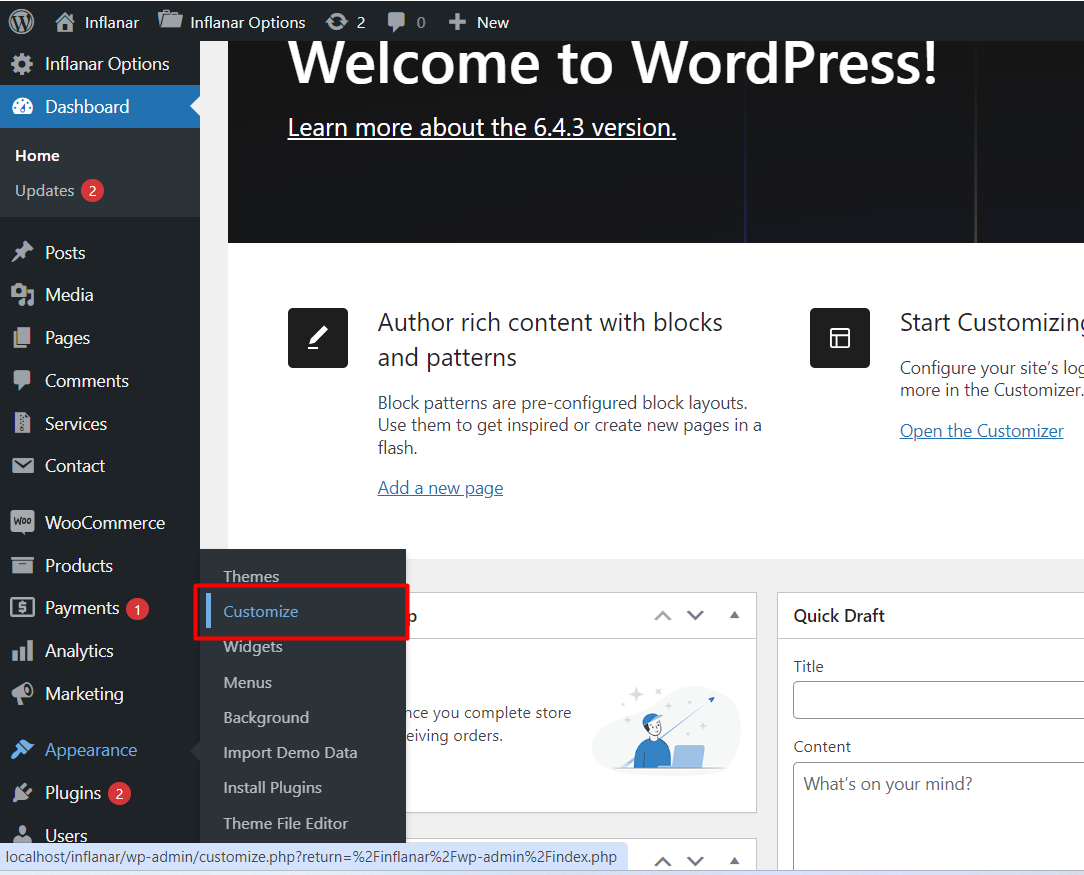Click the Users person icon
Screen dimensions: 1084x875
click(22, 834)
